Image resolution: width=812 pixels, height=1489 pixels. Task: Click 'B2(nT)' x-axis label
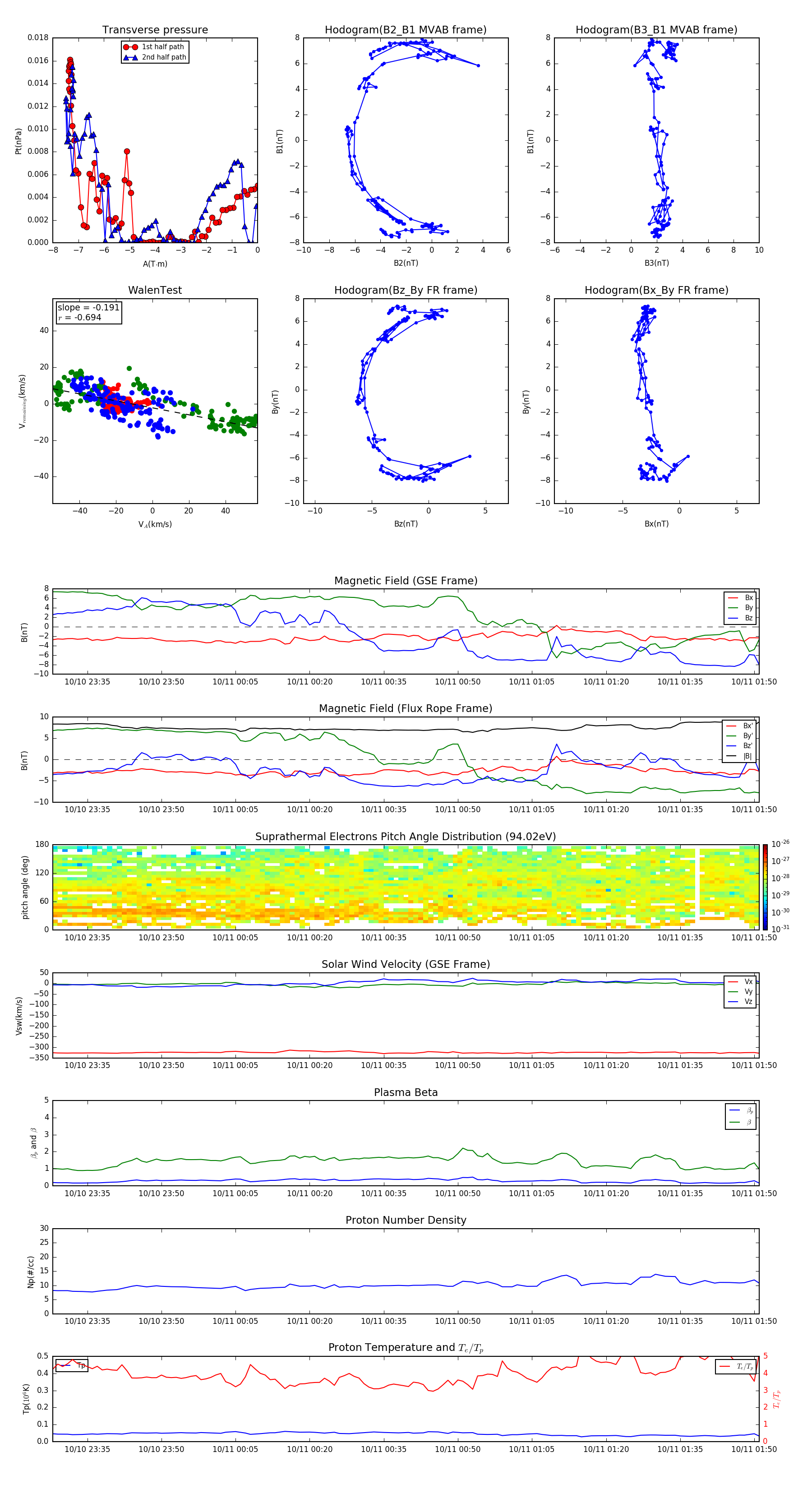[x=406, y=263]
